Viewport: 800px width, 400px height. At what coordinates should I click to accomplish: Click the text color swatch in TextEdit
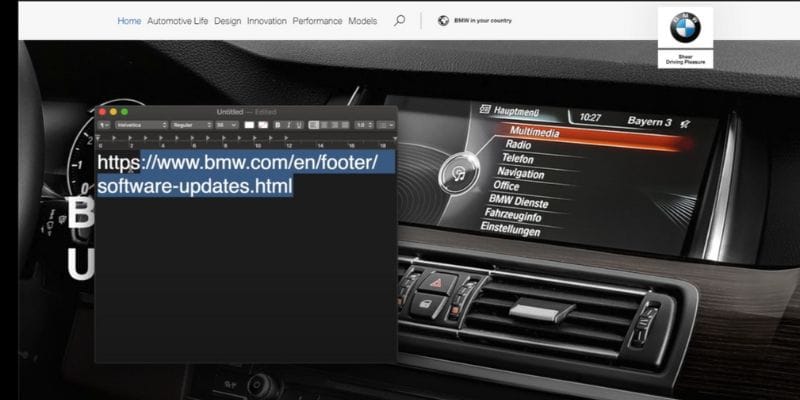click(x=249, y=125)
